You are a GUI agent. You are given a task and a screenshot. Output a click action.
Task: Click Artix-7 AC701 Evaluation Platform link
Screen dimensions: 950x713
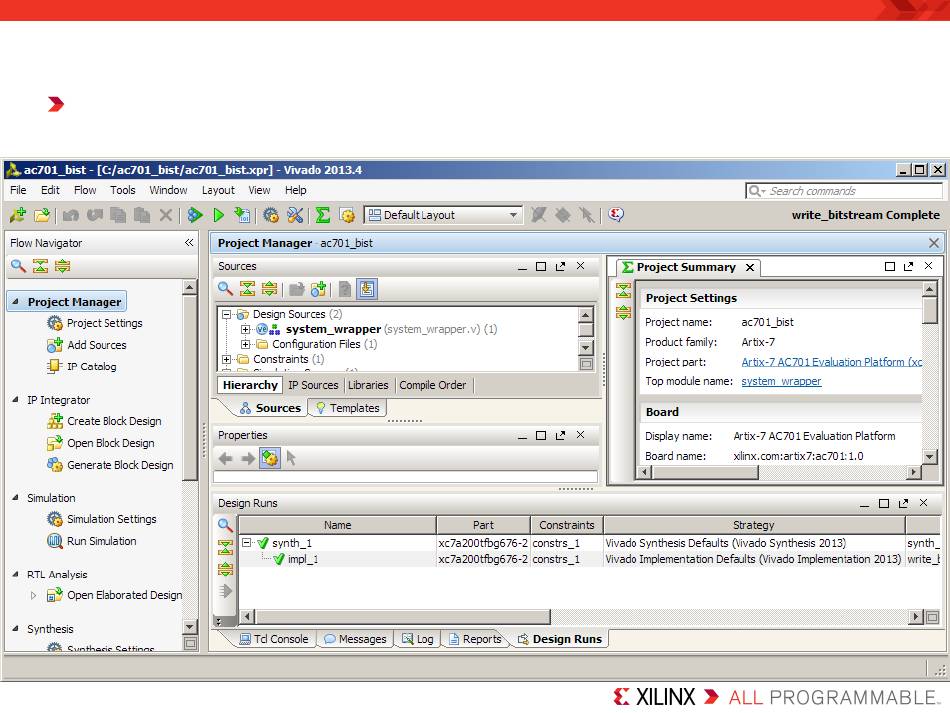[x=831, y=362]
